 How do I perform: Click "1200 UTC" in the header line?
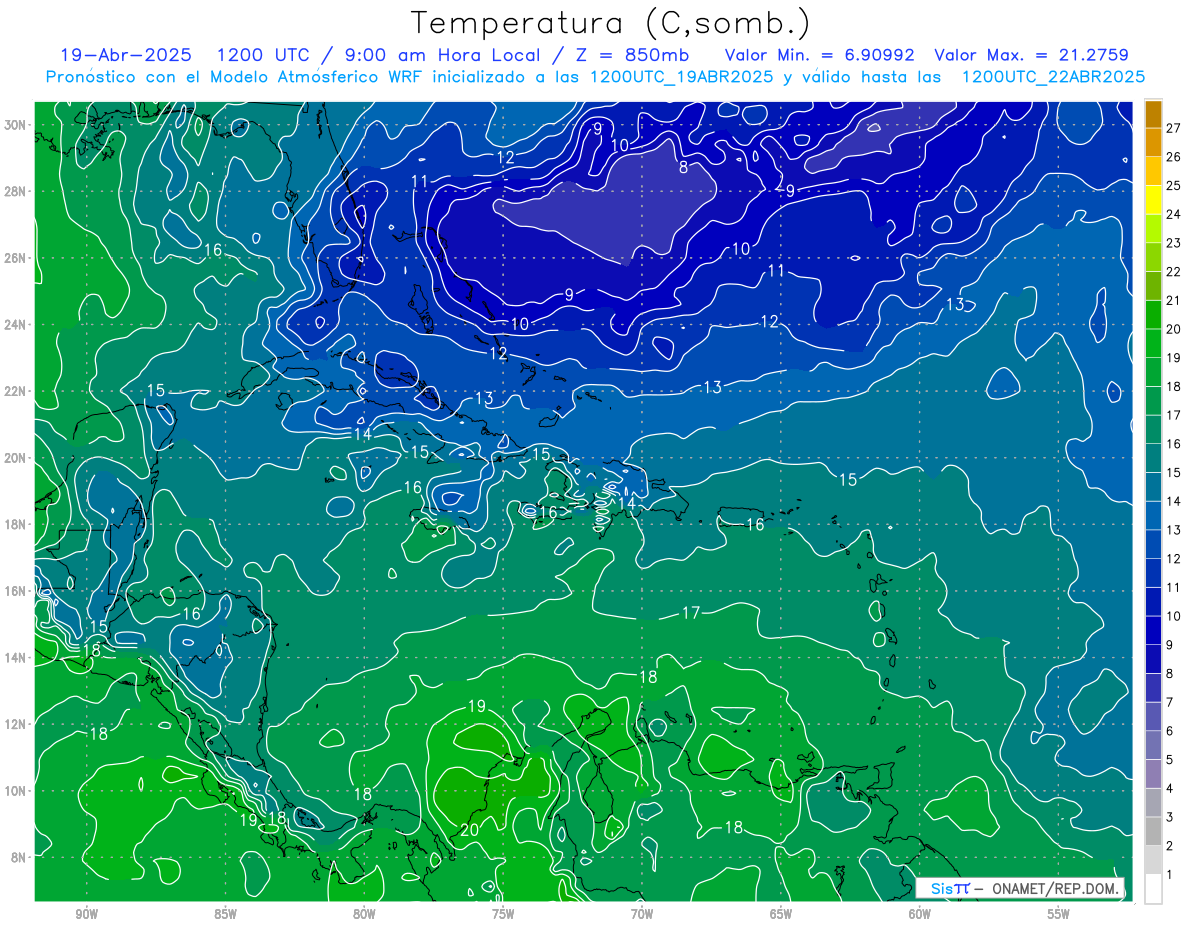[265, 55]
